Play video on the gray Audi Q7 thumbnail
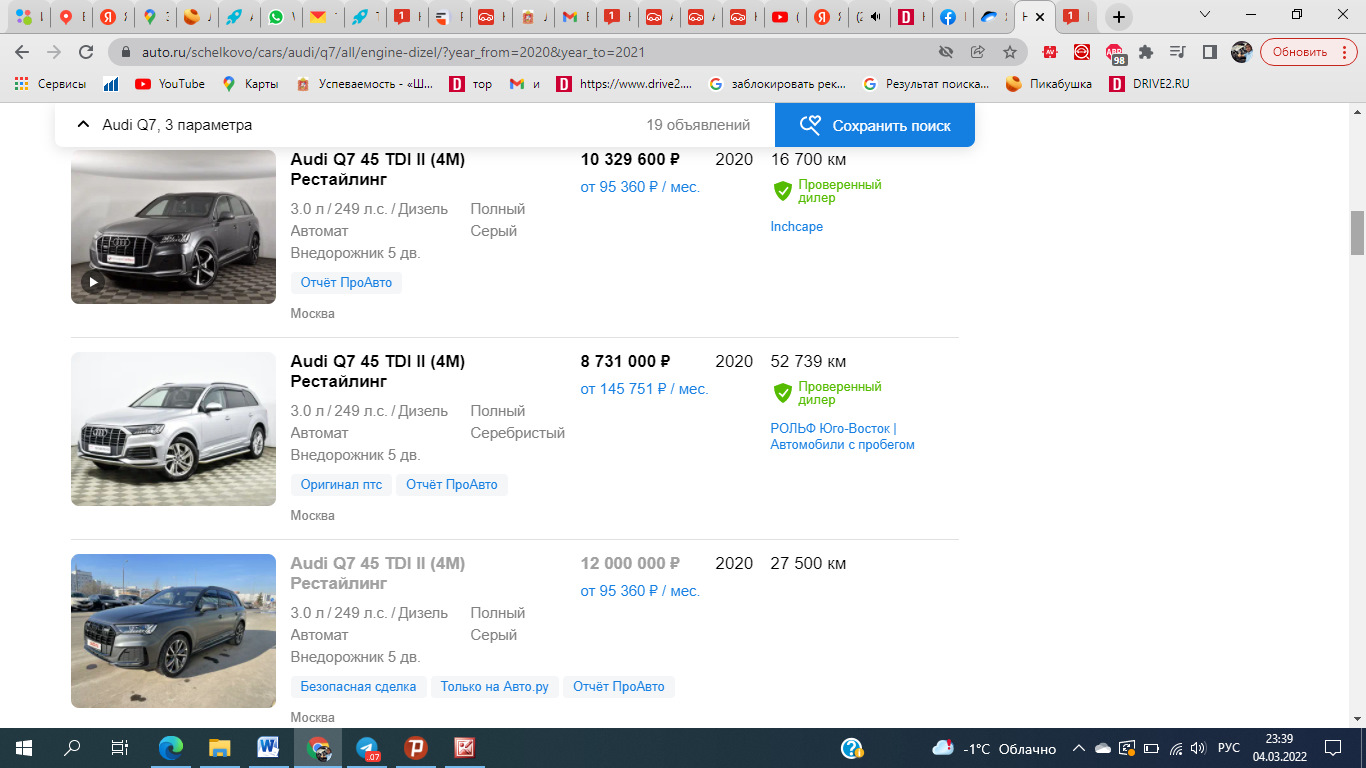1366x768 pixels. tap(93, 282)
